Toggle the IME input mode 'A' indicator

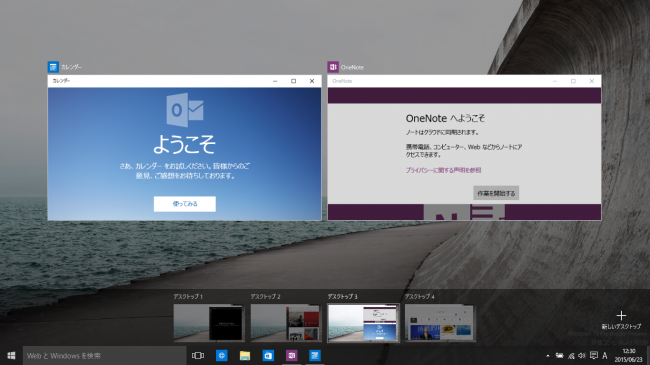604,355
